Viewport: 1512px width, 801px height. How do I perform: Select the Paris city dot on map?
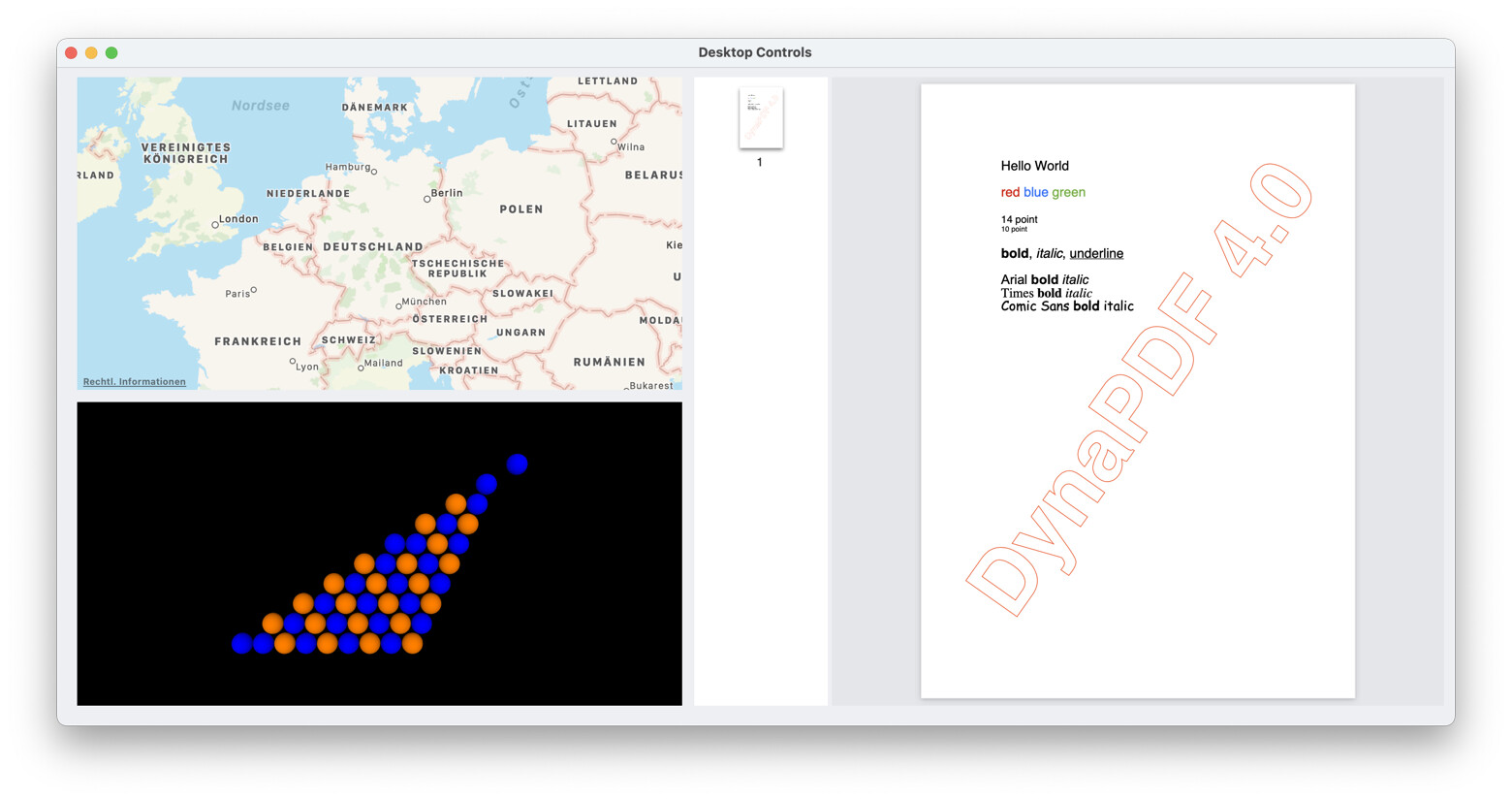[254, 289]
